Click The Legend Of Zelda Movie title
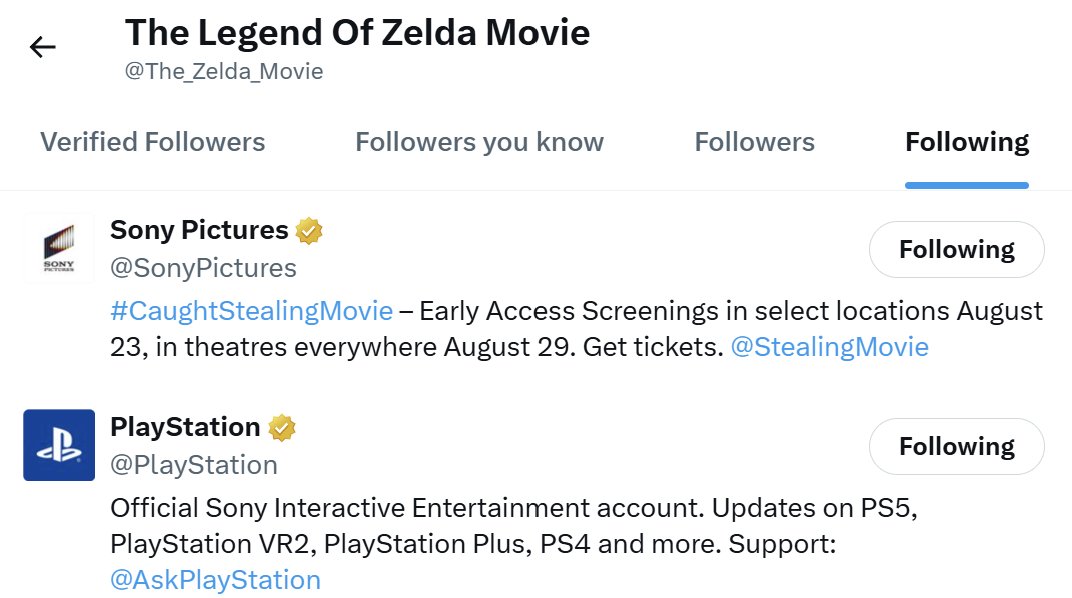Image resolution: width=1072 pixels, height=598 pixels. tap(357, 33)
